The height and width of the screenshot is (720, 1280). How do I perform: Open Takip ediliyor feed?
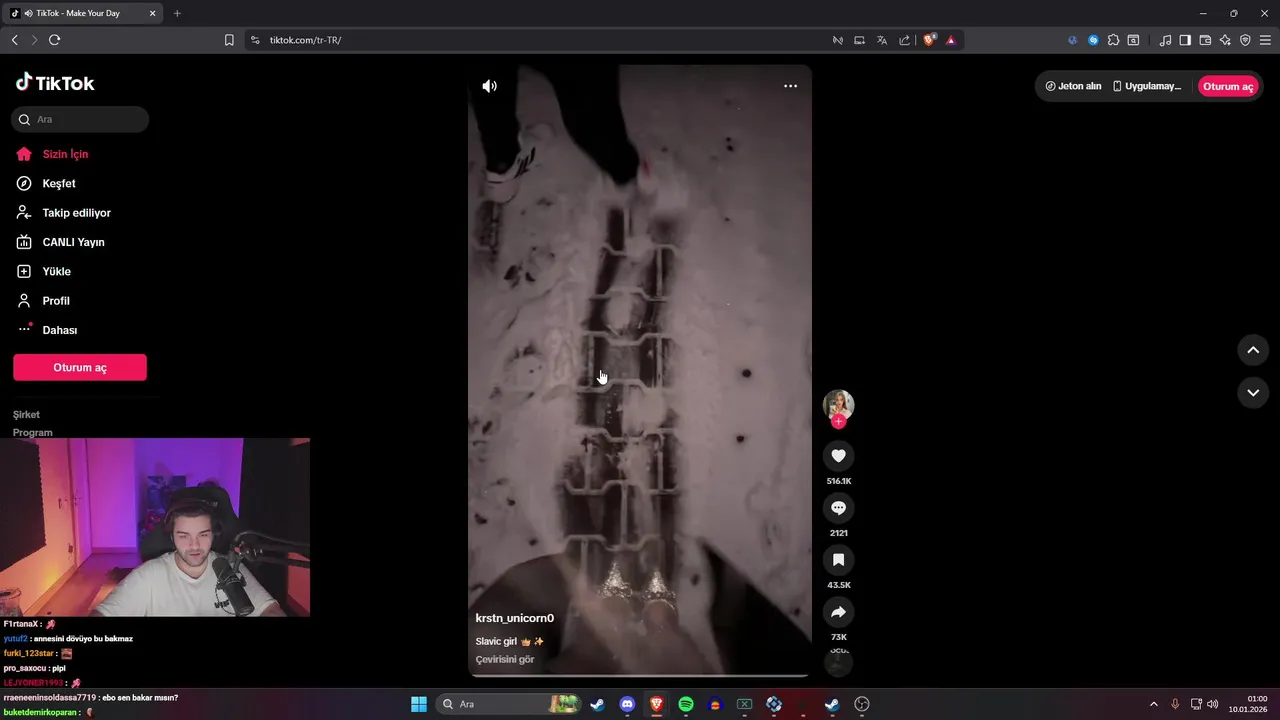pyautogui.click(x=76, y=213)
